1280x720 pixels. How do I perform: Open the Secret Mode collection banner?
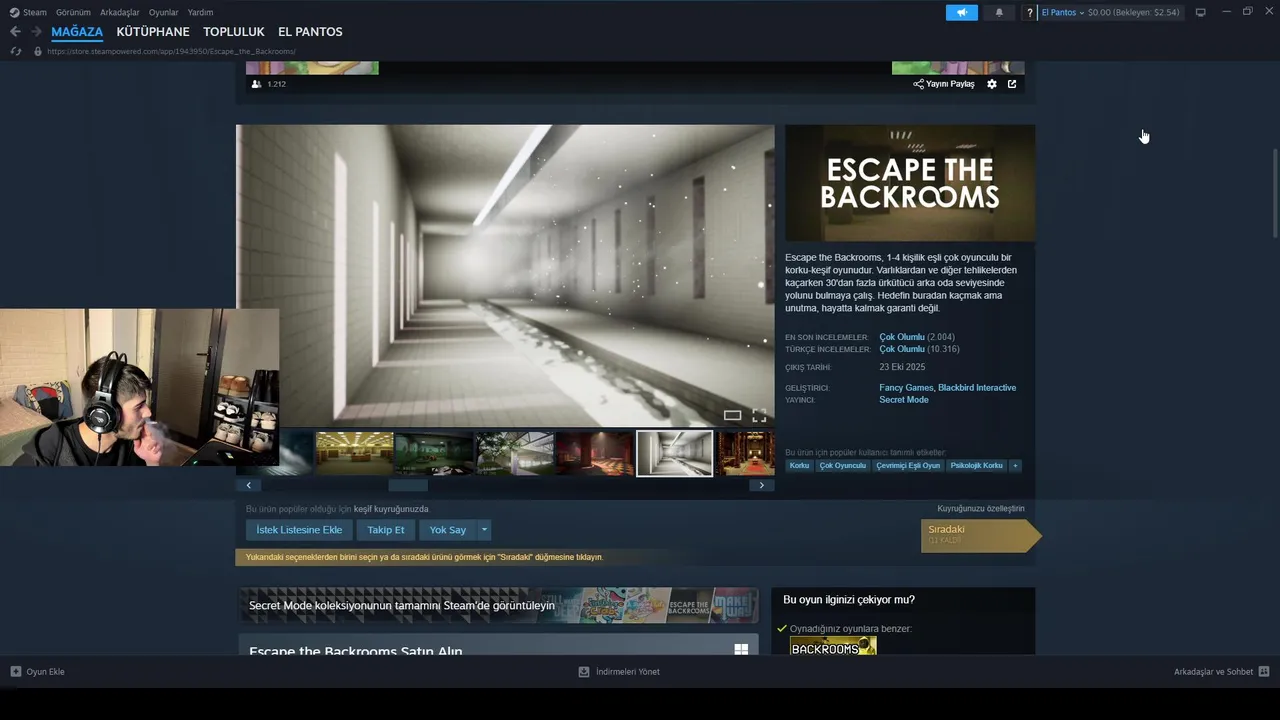coord(498,605)
